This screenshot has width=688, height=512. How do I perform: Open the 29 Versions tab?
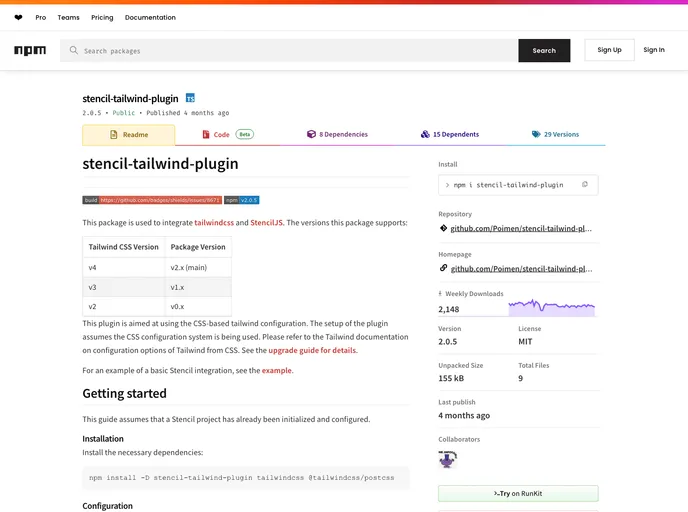click(555, 134)
